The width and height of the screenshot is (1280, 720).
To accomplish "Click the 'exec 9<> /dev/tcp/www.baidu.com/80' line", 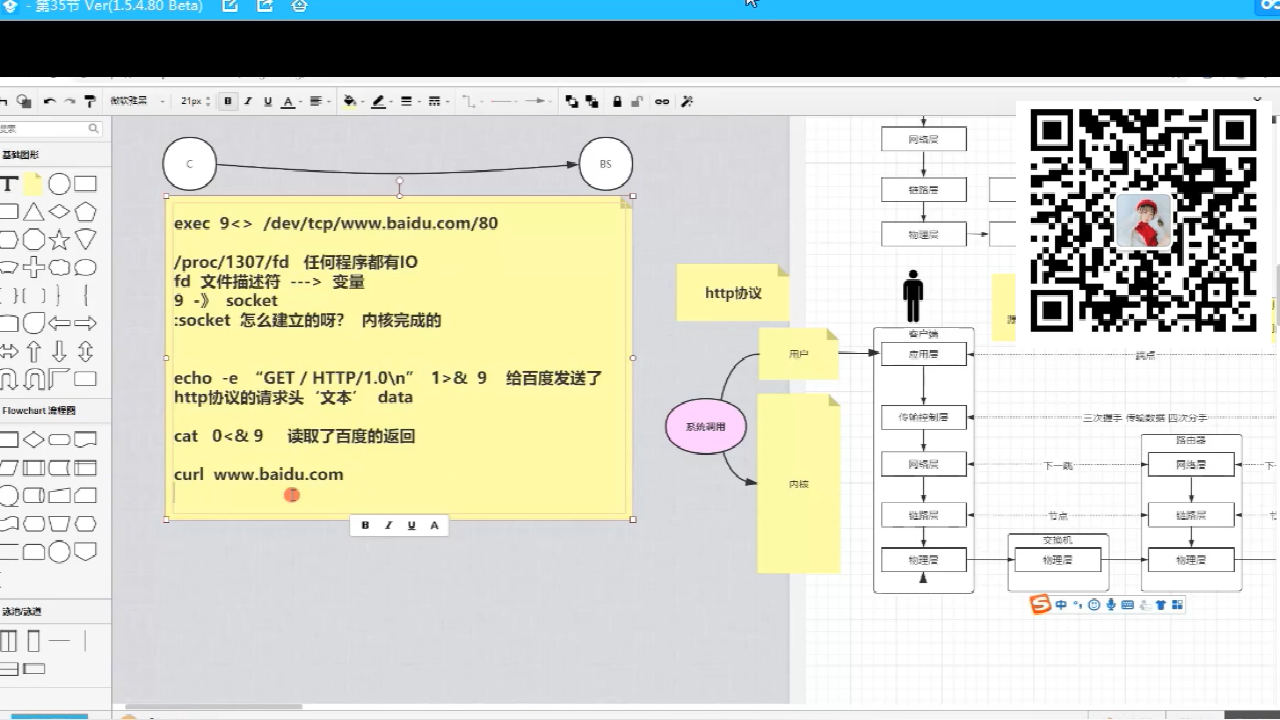I will (336, 223).
